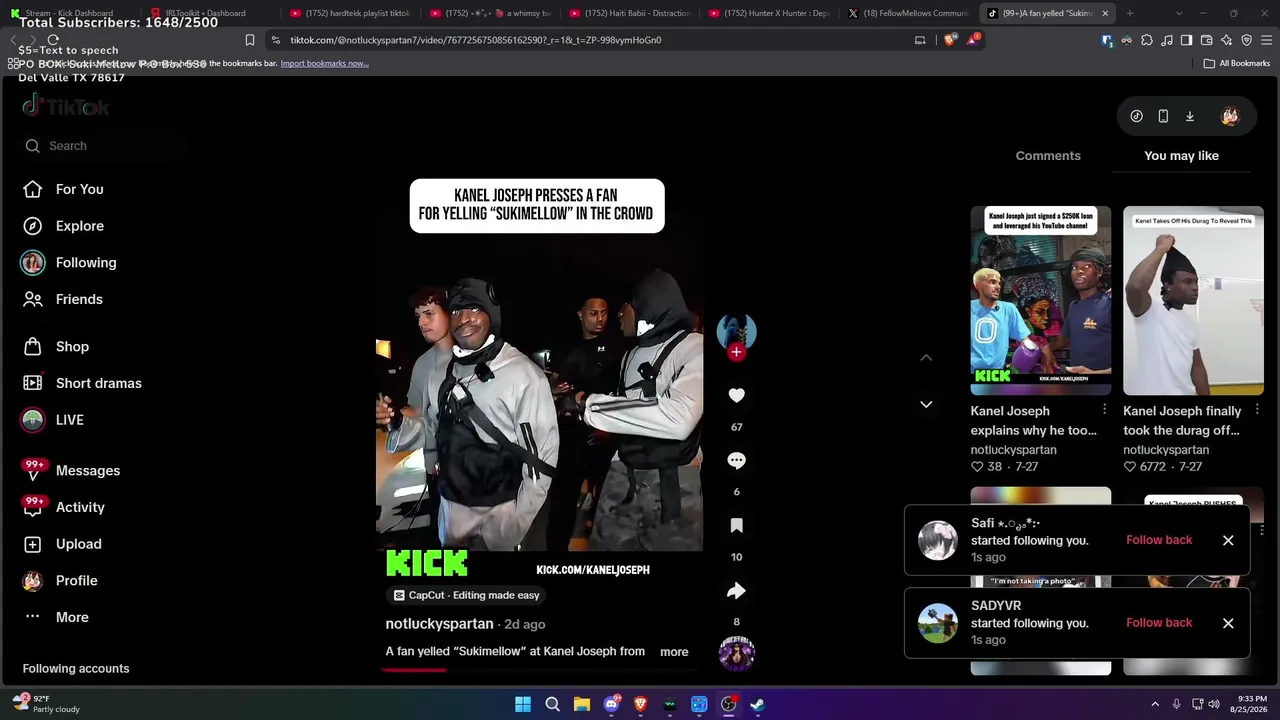Open Windows taskbar search
The image size is (1280, 720).
[x=552, y=704]
